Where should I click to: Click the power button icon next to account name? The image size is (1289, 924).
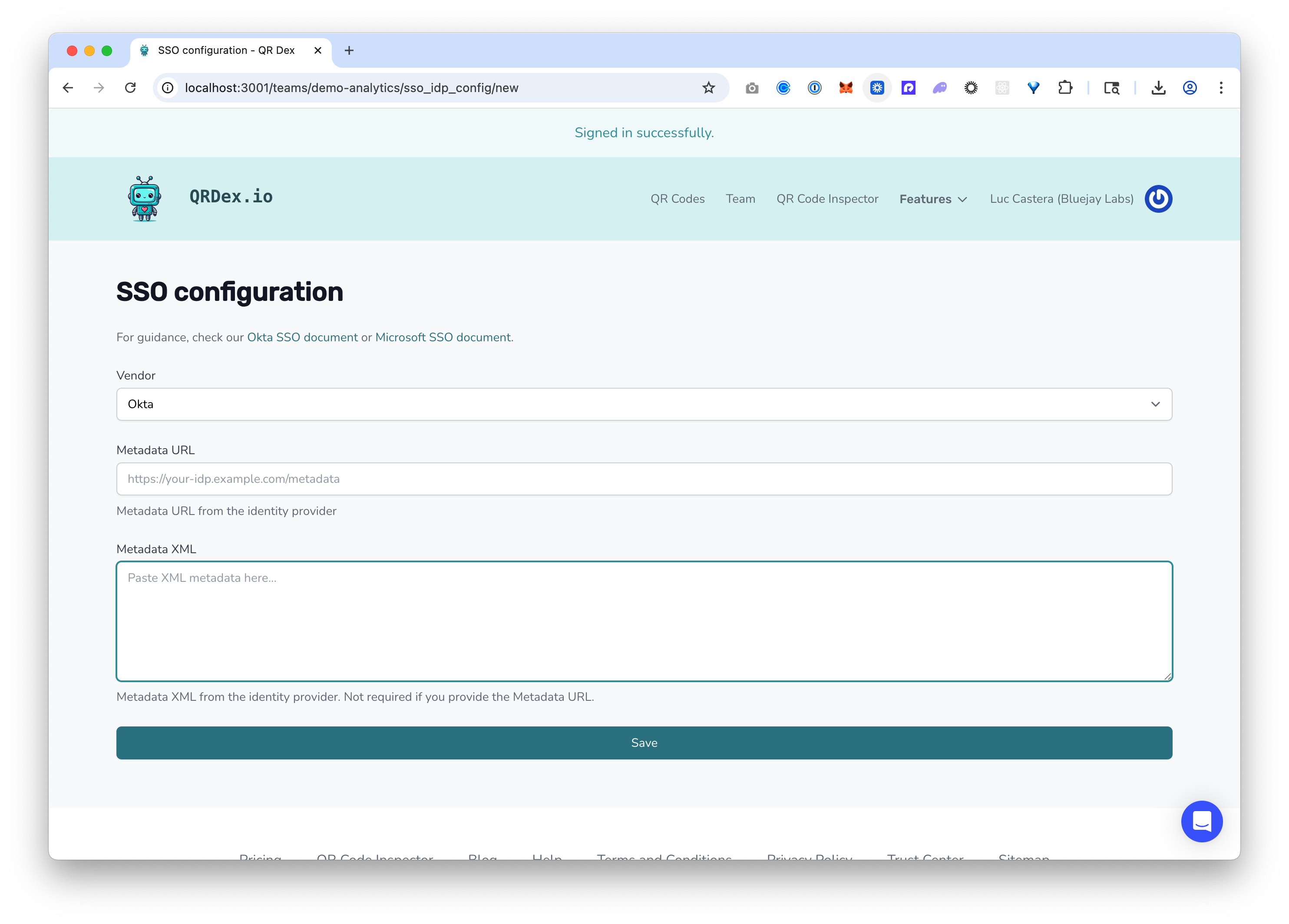click(x=1158, y=198)
